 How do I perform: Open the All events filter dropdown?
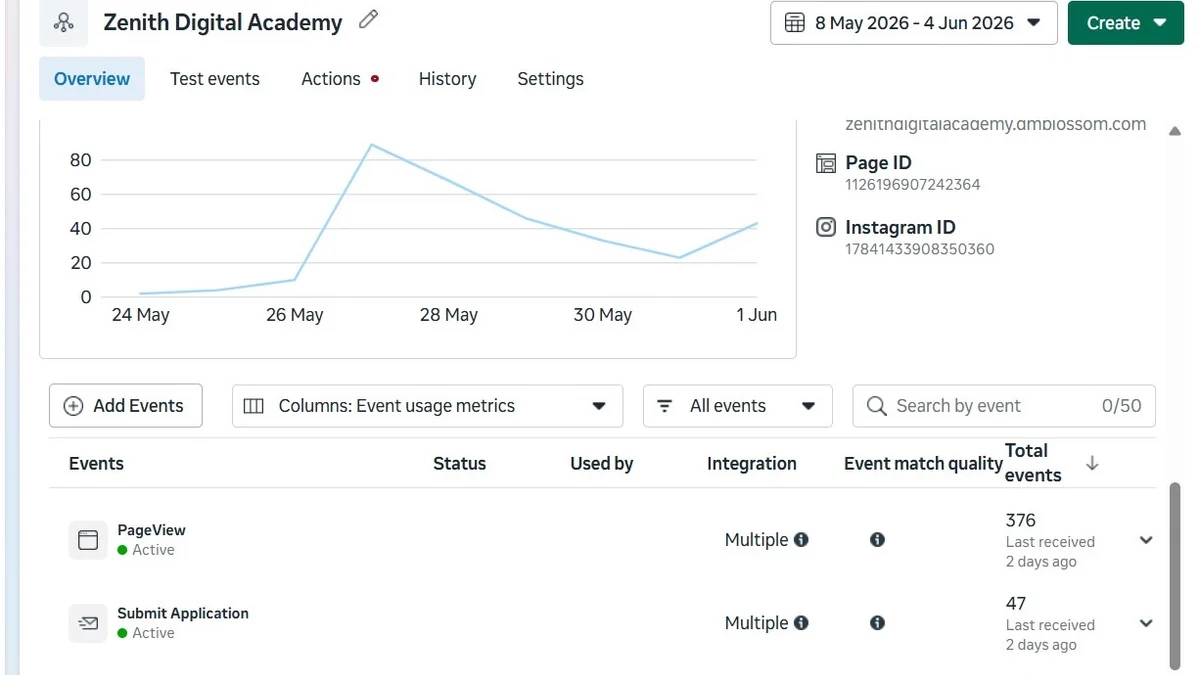(738, 406)
